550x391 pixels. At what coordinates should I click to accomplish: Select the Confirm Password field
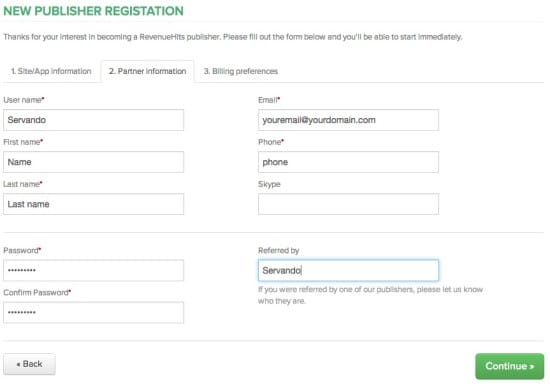point(93,312)
